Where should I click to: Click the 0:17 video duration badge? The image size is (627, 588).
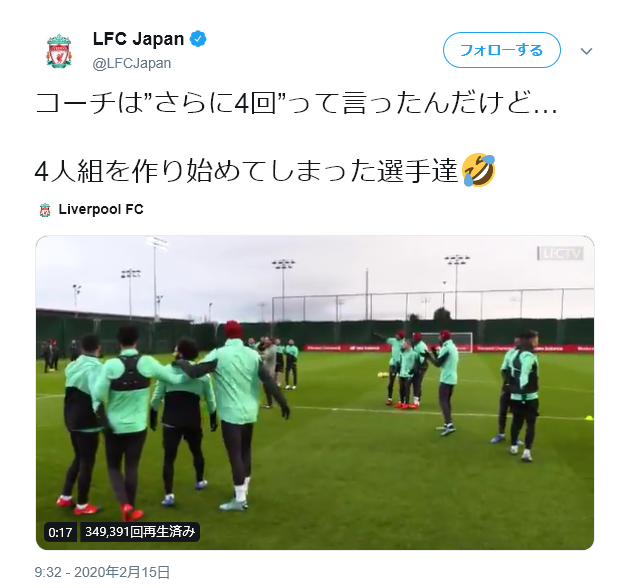click(x=60, y=532)
